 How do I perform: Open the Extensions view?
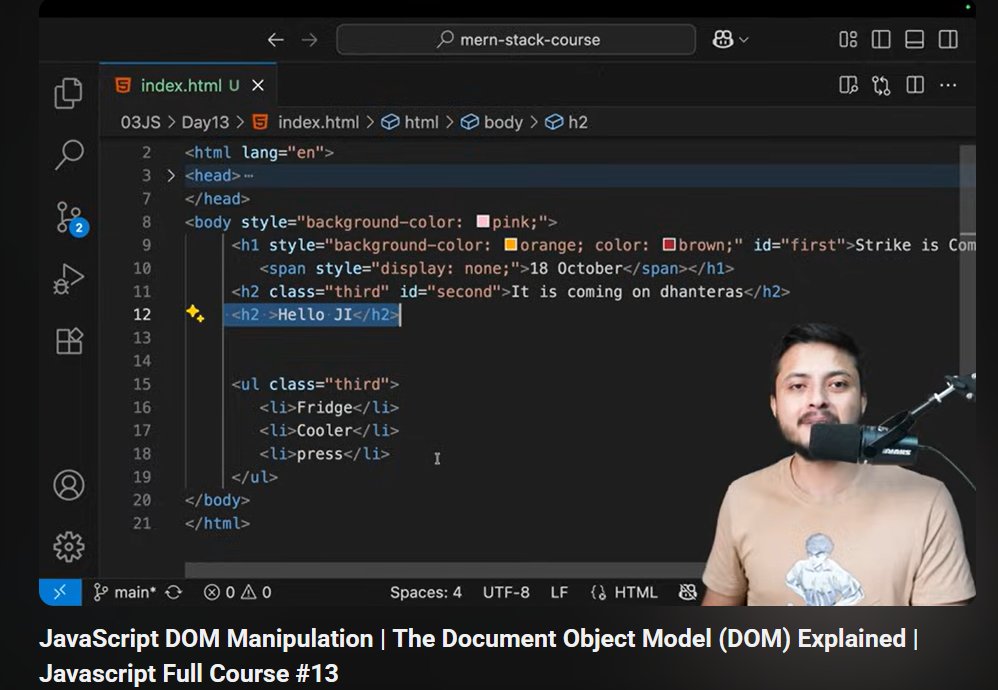pos(69,341)
